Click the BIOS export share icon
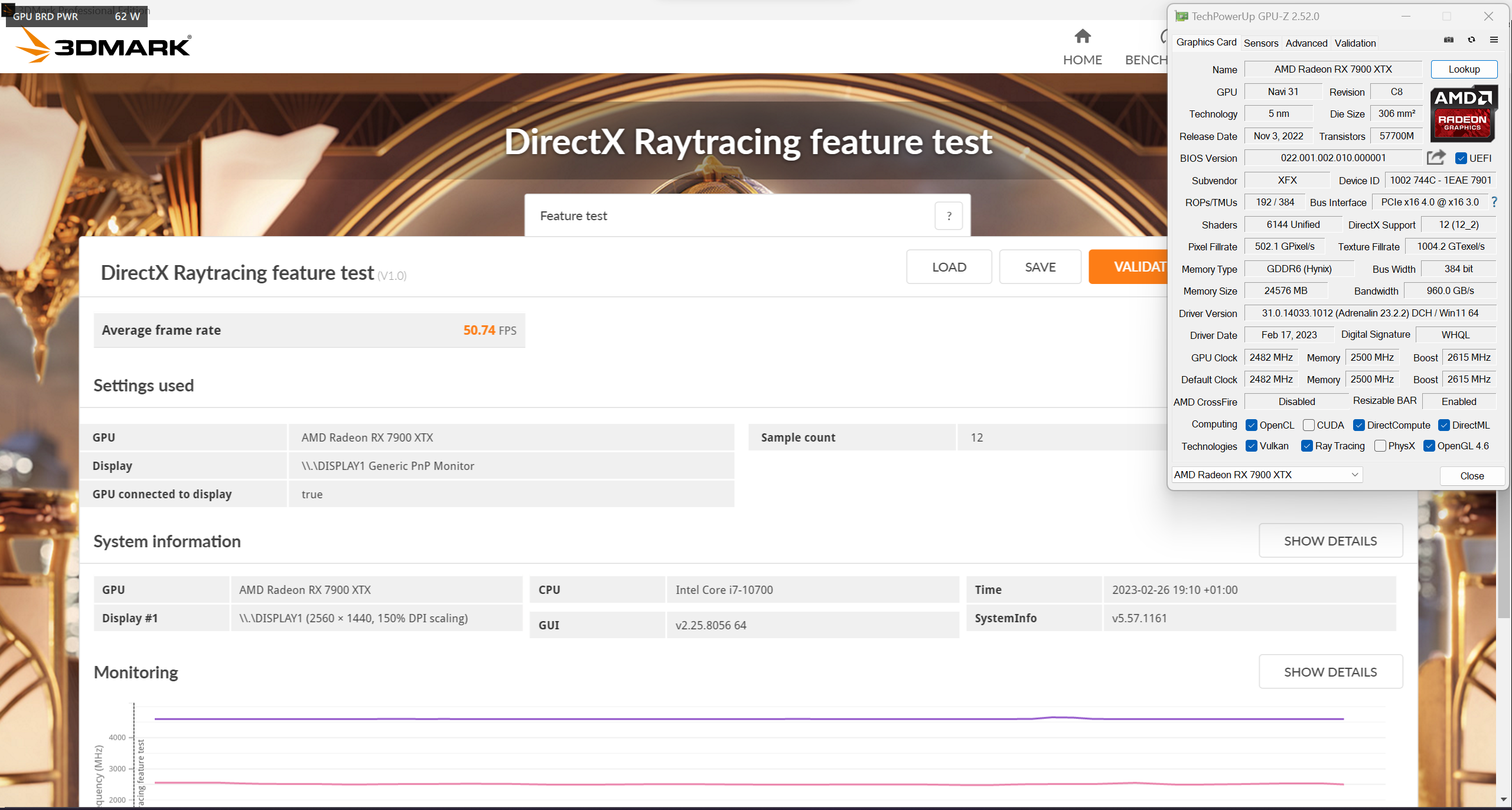This screenshot has height=810, width=1512. (1436, 158)
